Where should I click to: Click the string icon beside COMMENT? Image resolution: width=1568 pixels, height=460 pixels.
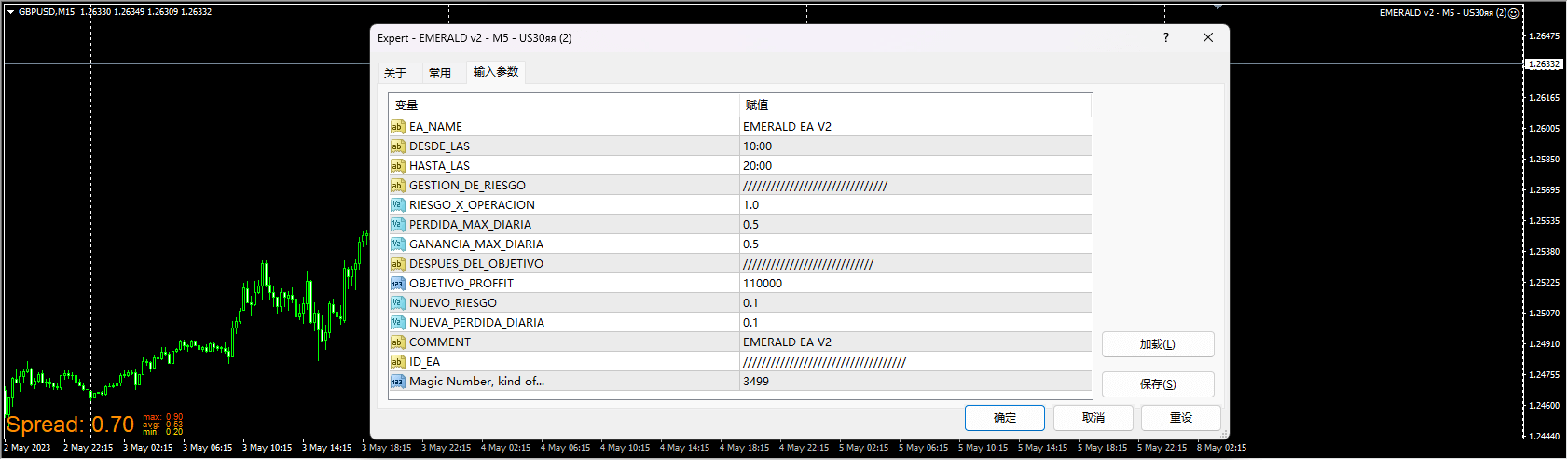[397, 342]
